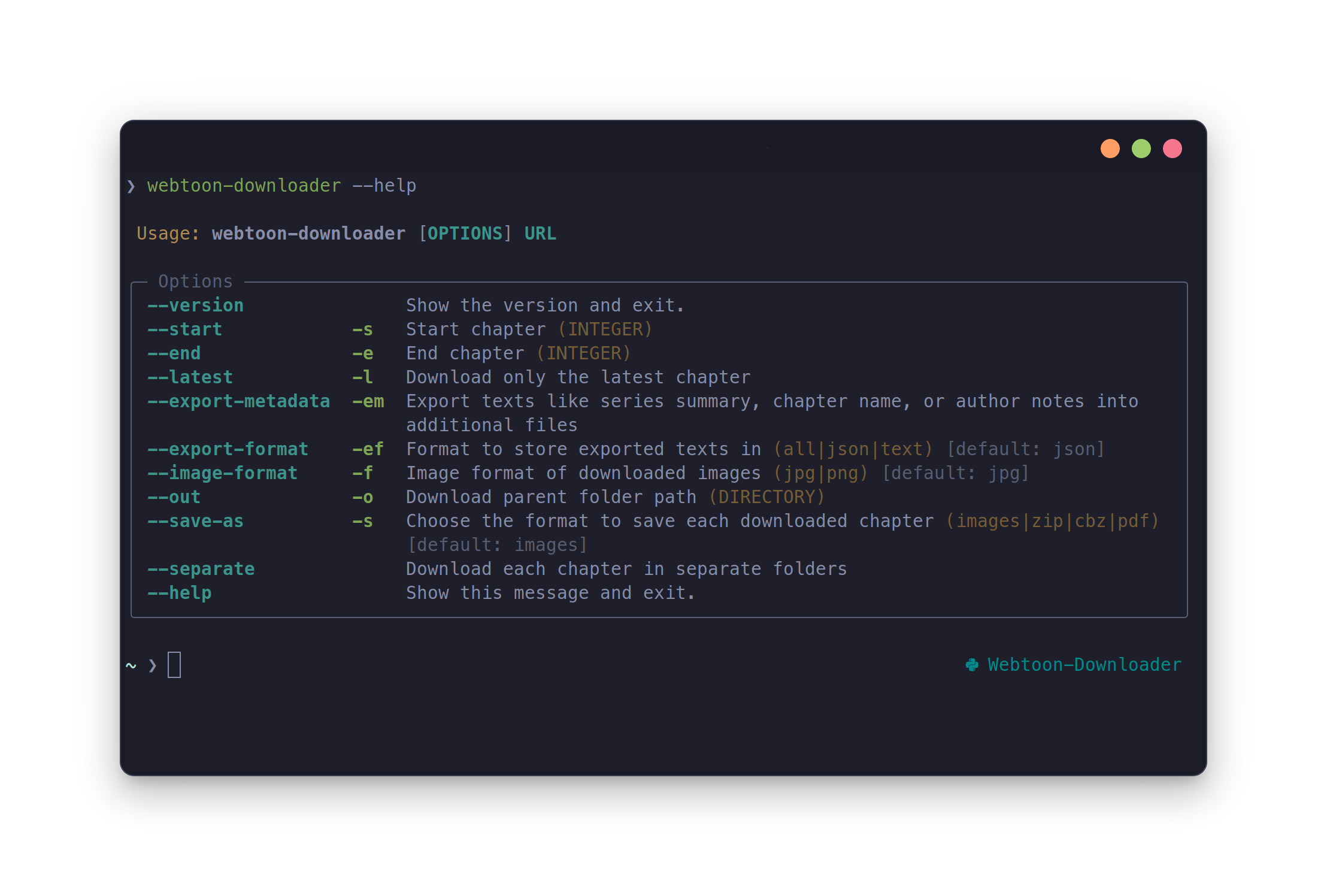Click the Python logo next to Webtoon-Downloader

973,665
